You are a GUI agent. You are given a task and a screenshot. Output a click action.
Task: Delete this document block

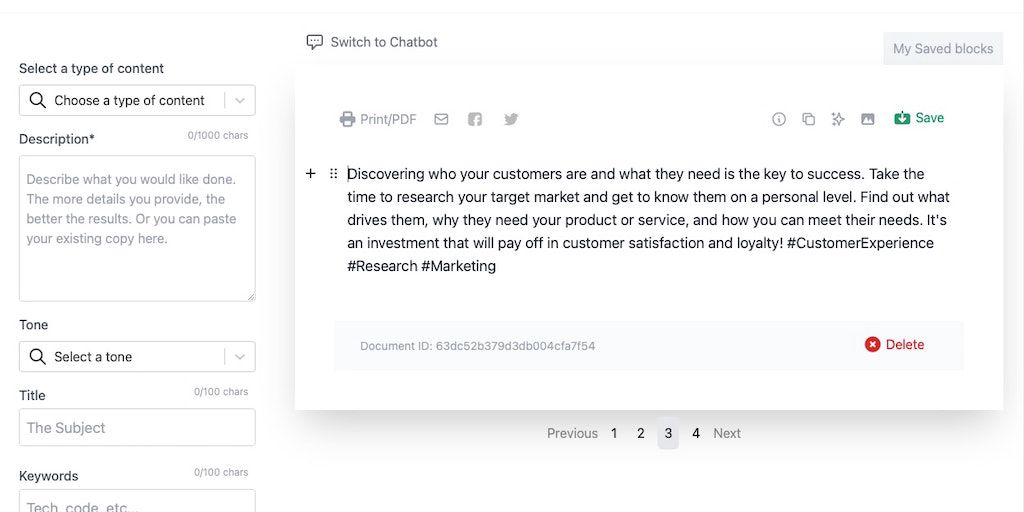(x=894, y=344)
